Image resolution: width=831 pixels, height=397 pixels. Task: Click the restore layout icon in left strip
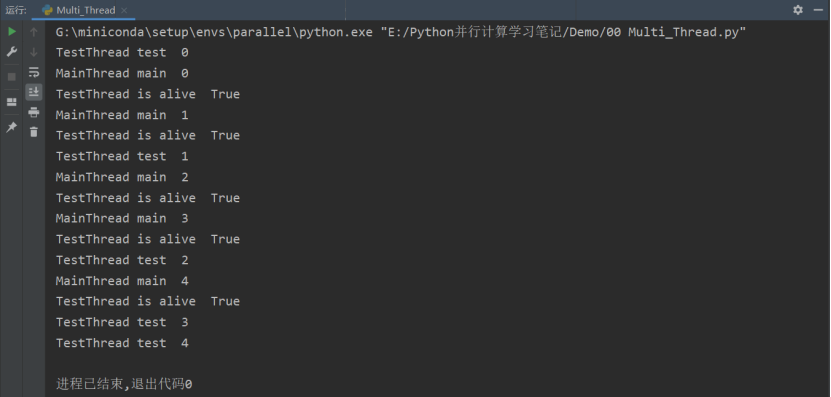tap(12, 102)
